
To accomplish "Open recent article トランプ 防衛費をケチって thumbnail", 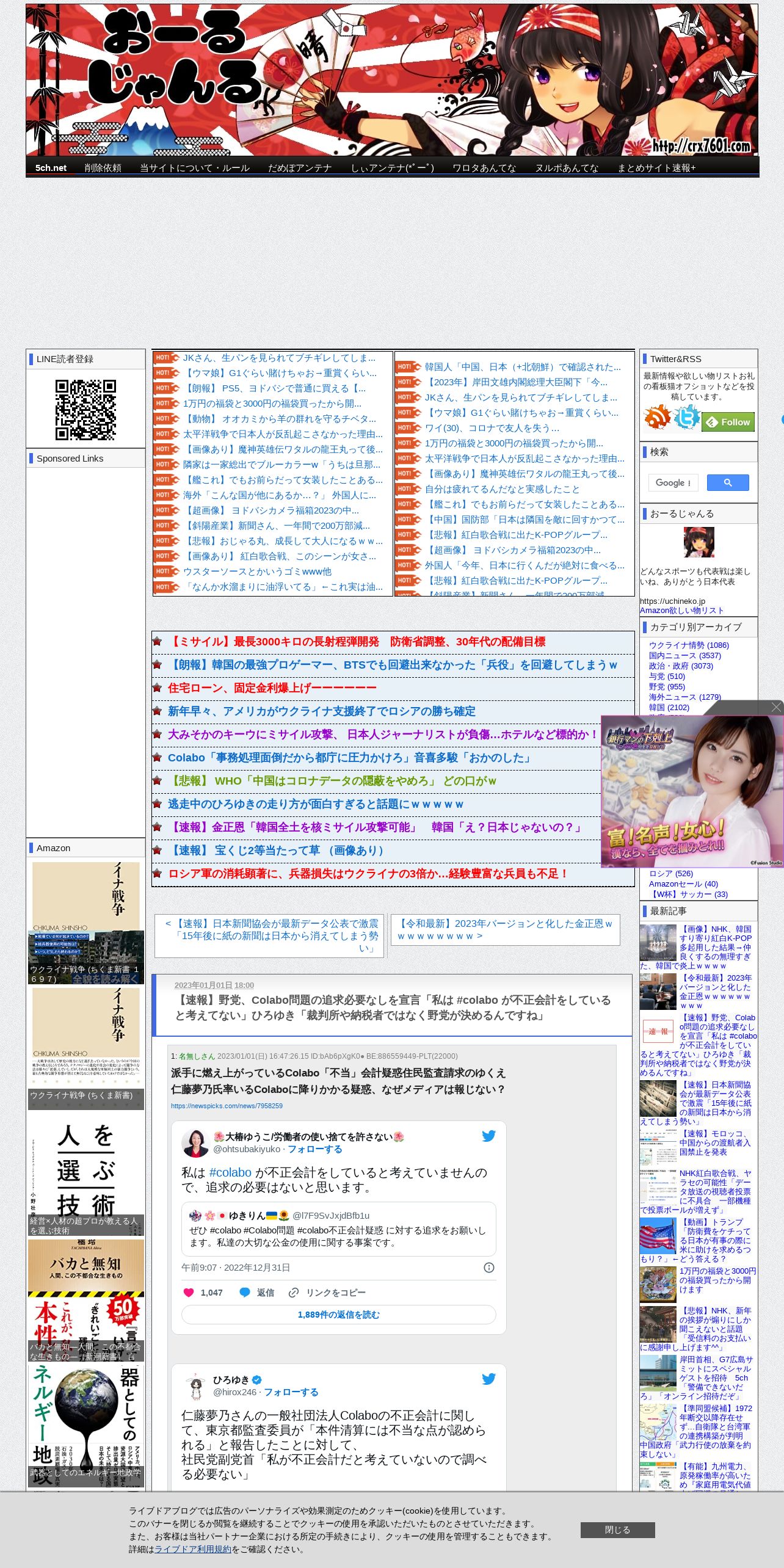I will [658, 1236].
